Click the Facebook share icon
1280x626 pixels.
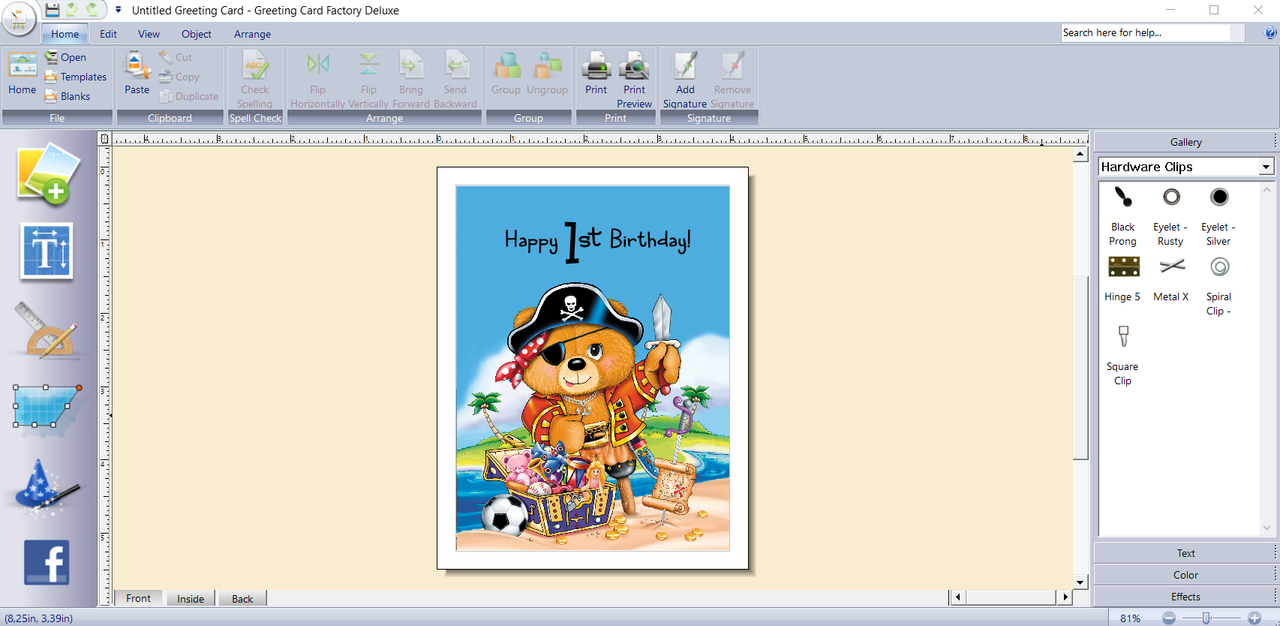point(47,563)
